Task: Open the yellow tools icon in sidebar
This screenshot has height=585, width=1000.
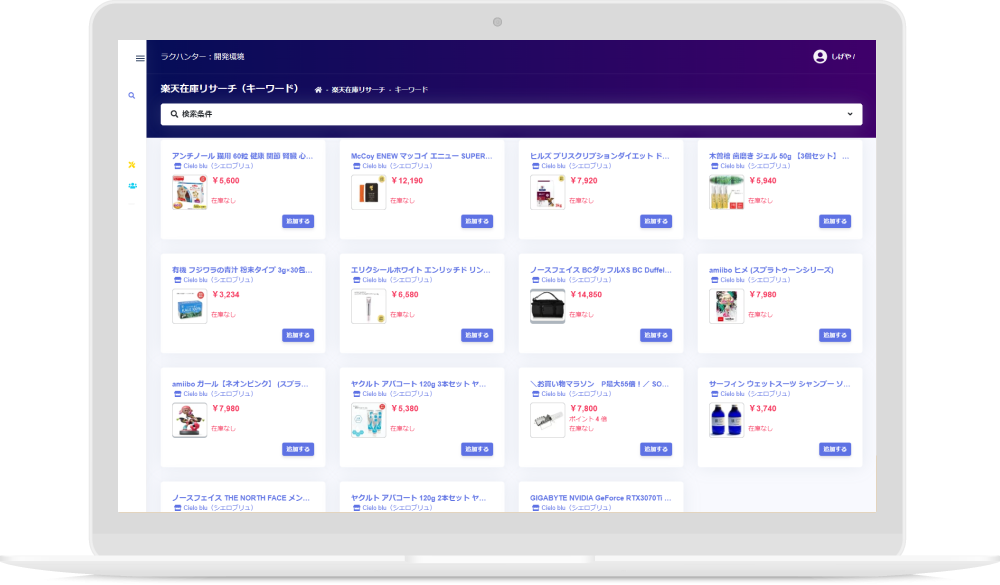Action: (132, 165)
